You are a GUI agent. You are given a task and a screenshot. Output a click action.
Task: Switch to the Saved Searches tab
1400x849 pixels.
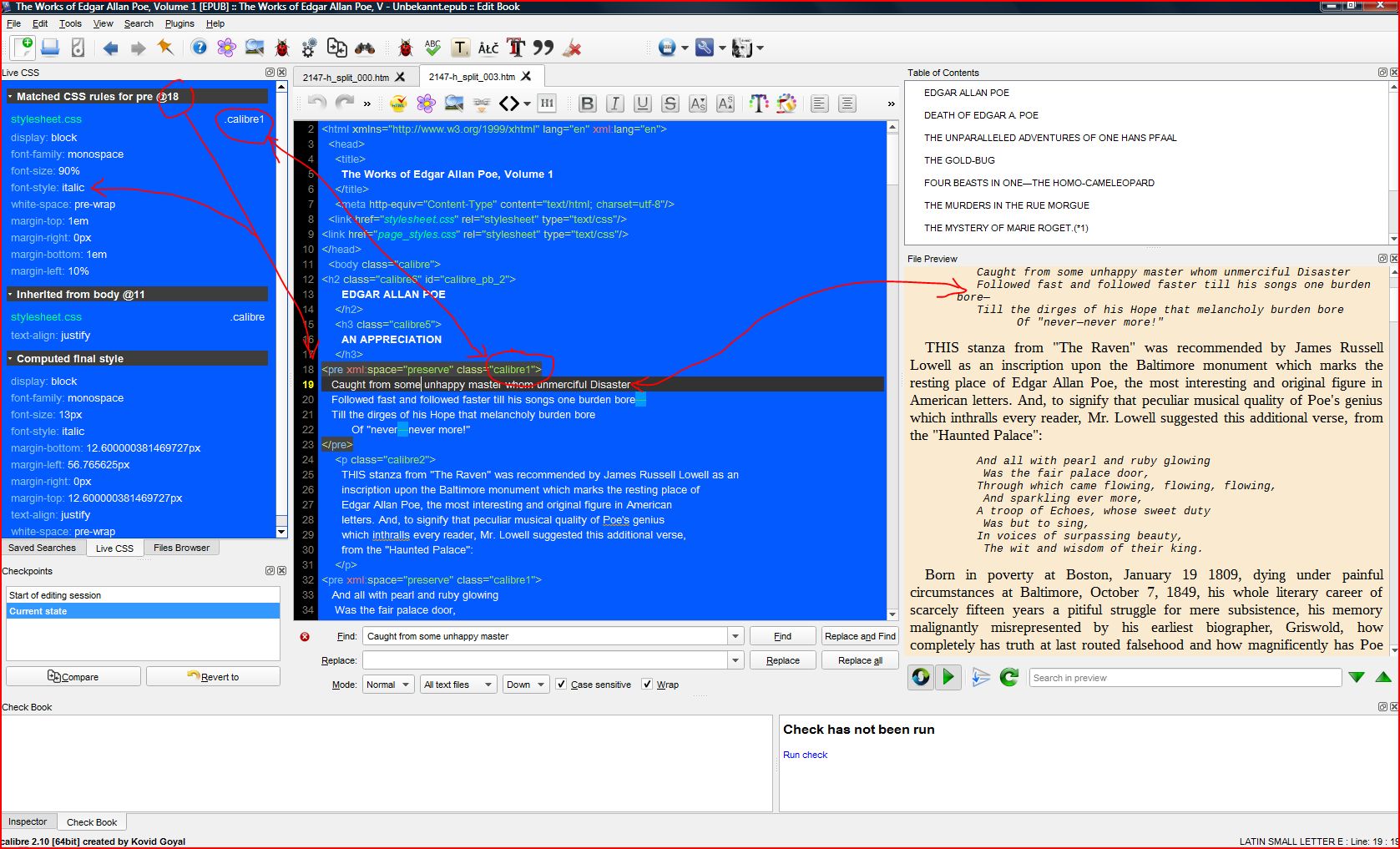tap(42, 548)
